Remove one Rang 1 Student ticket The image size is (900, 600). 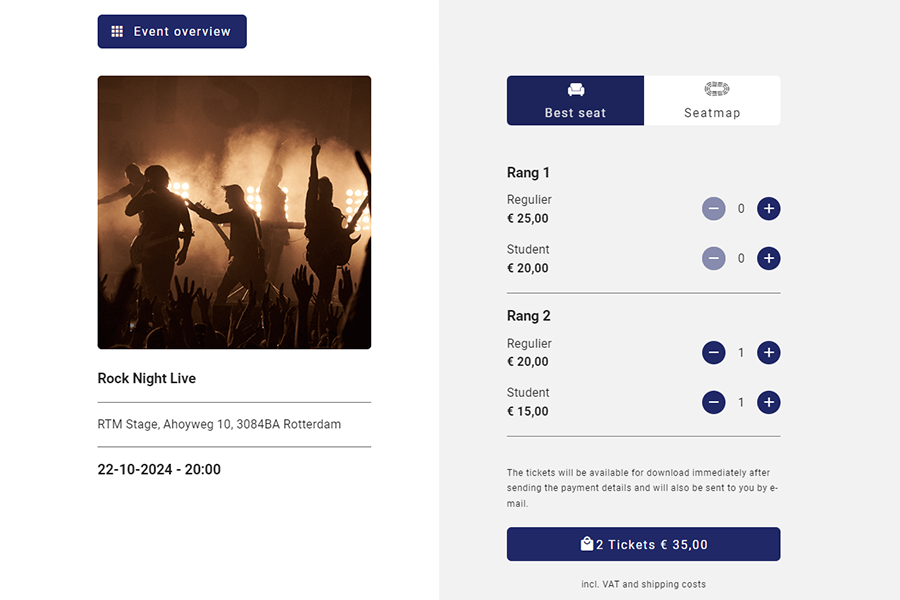pos(713,259)
